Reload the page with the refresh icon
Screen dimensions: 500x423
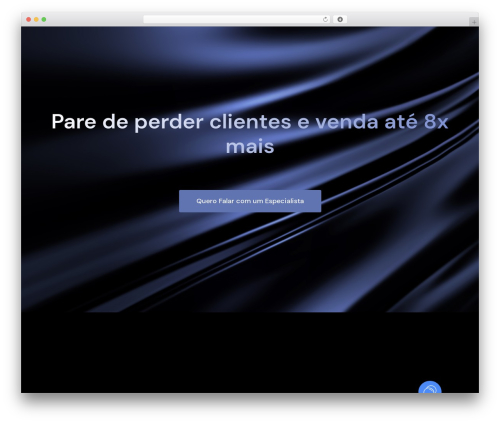pyautogui.click(x=325, y=20)
